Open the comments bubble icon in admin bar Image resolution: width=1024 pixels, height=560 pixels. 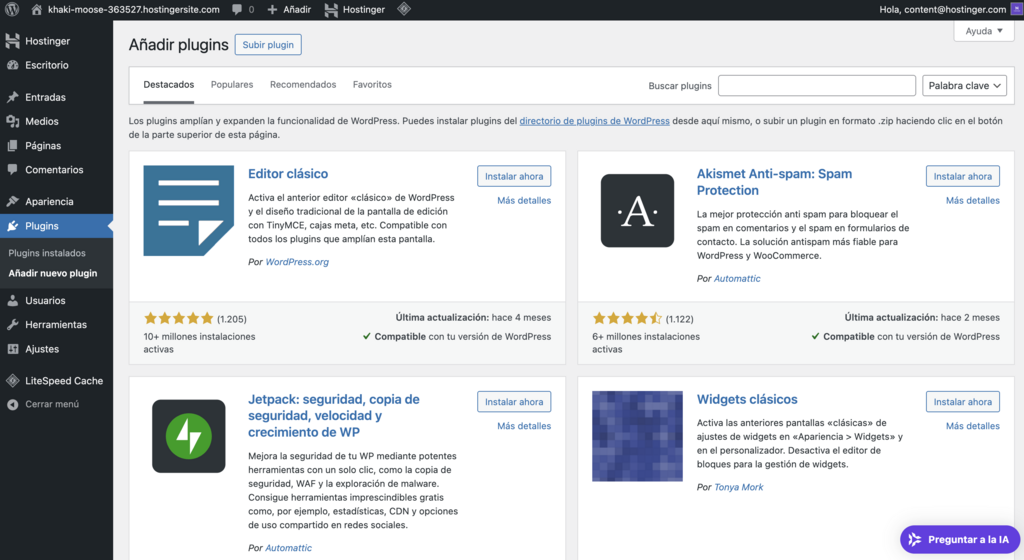[237, 9]
